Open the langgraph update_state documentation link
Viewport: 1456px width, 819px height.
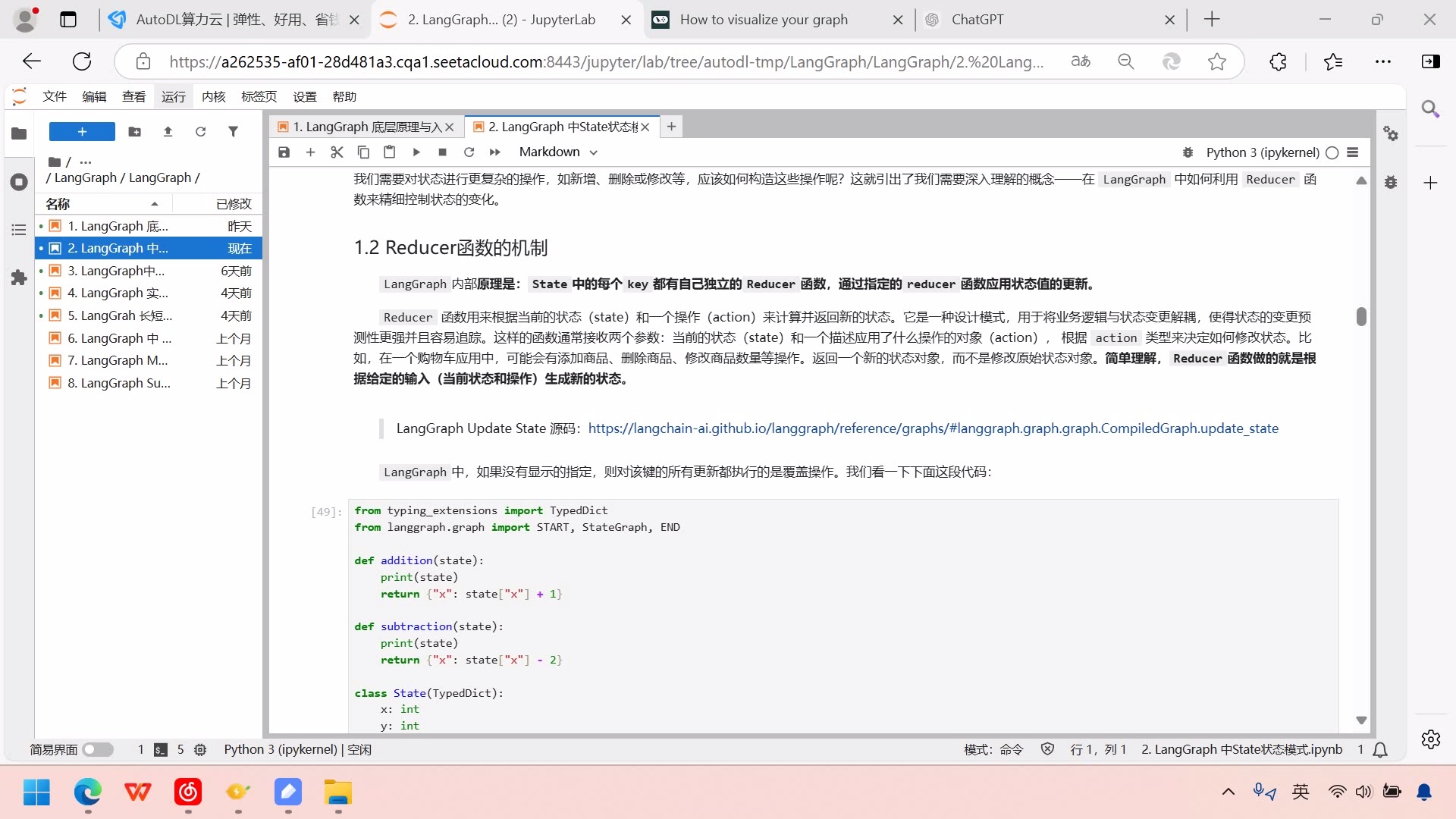tap(934, 428)
